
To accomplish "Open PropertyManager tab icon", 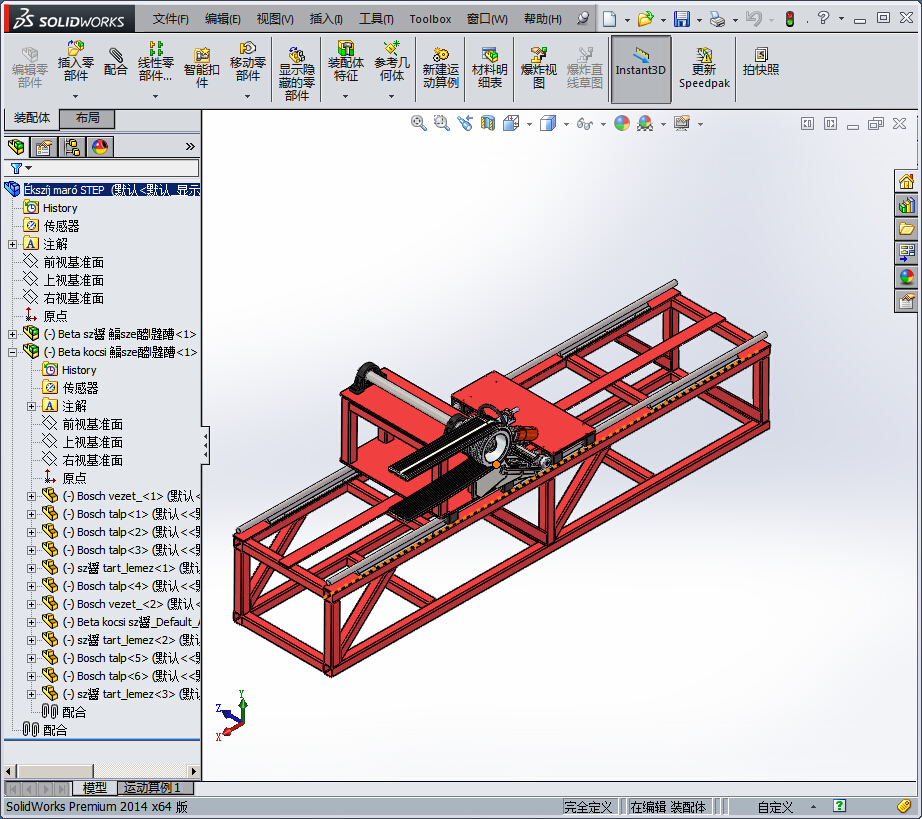I will coord(44,146).
